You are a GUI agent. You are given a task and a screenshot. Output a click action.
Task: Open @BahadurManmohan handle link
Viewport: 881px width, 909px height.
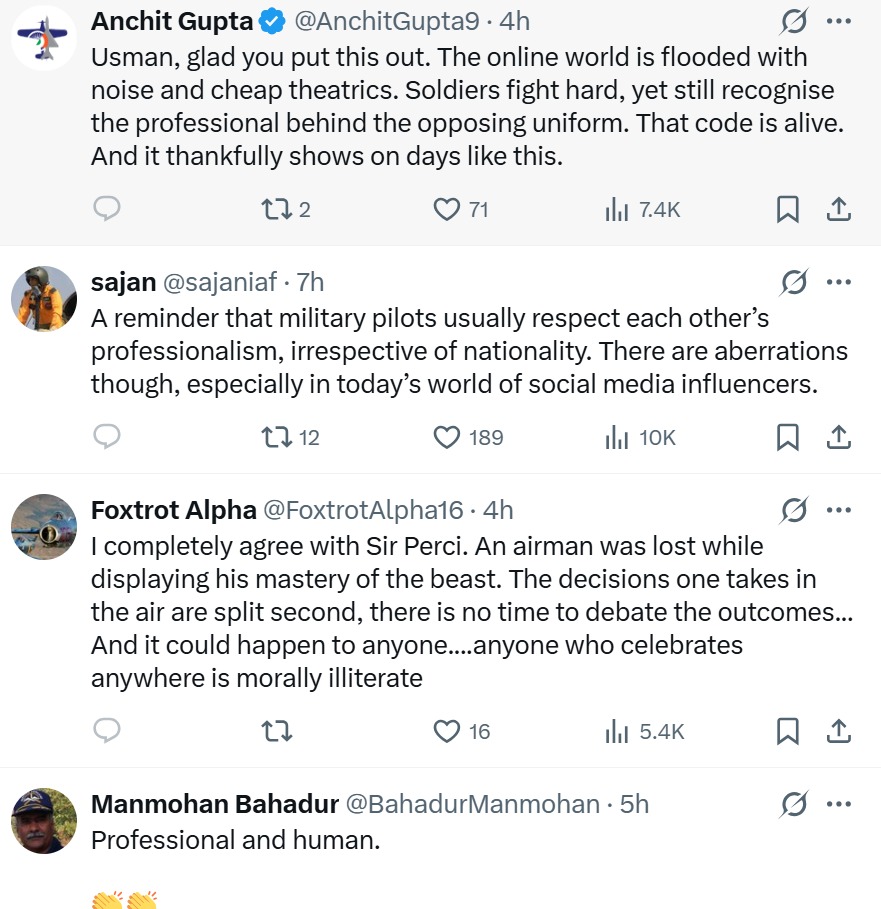[x=472, y=804]
